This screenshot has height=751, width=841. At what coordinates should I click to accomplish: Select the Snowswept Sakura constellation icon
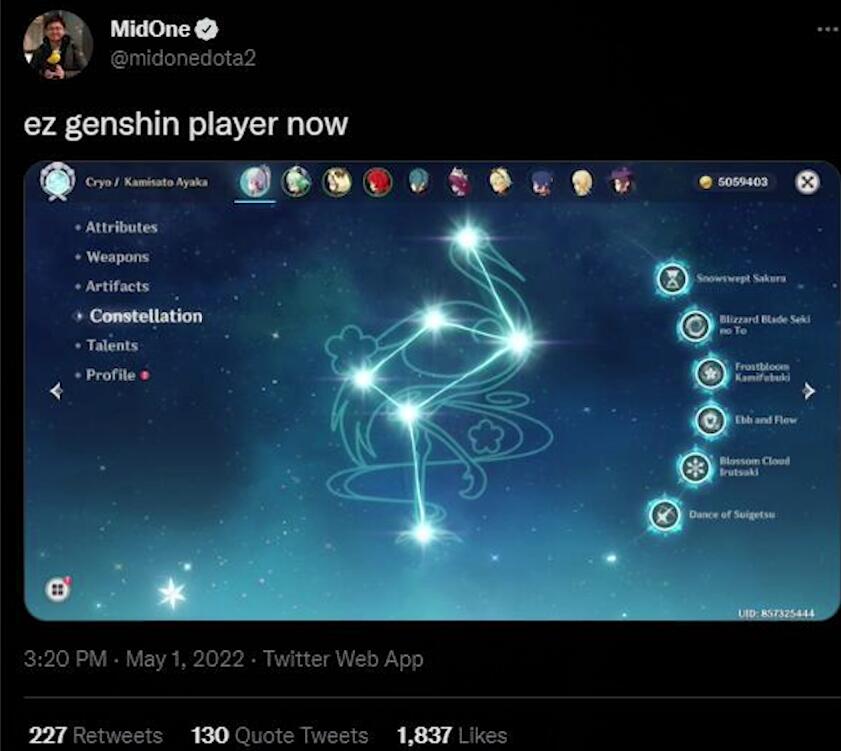(x=673, y=279)
